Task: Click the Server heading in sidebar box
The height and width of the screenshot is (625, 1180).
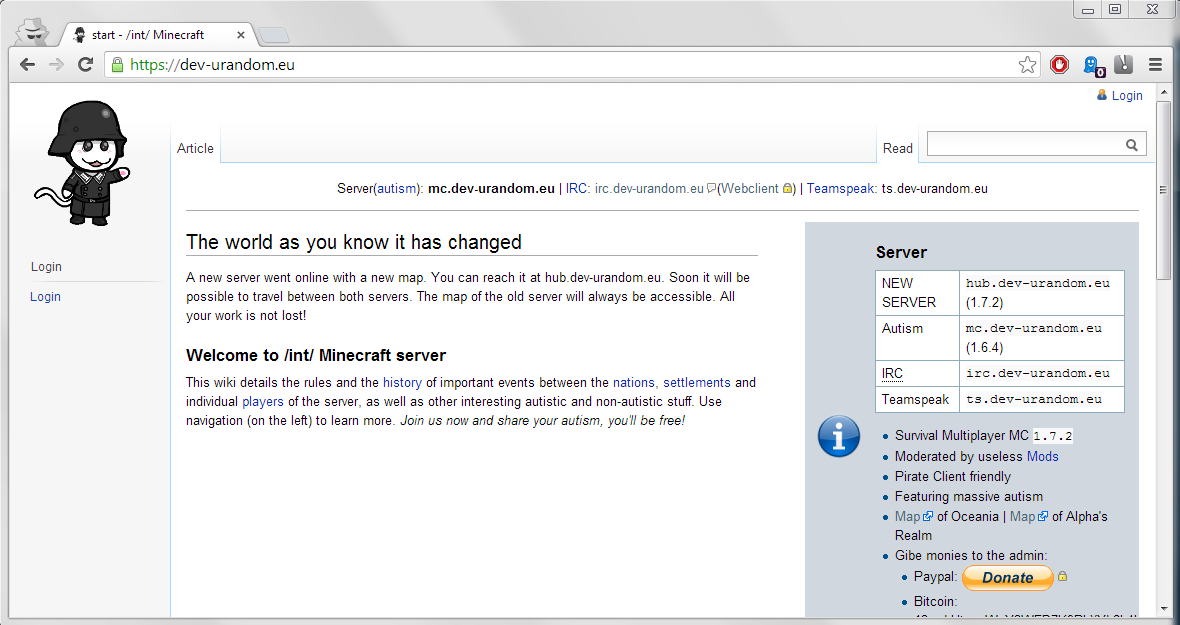Action: tap(902, 253)
